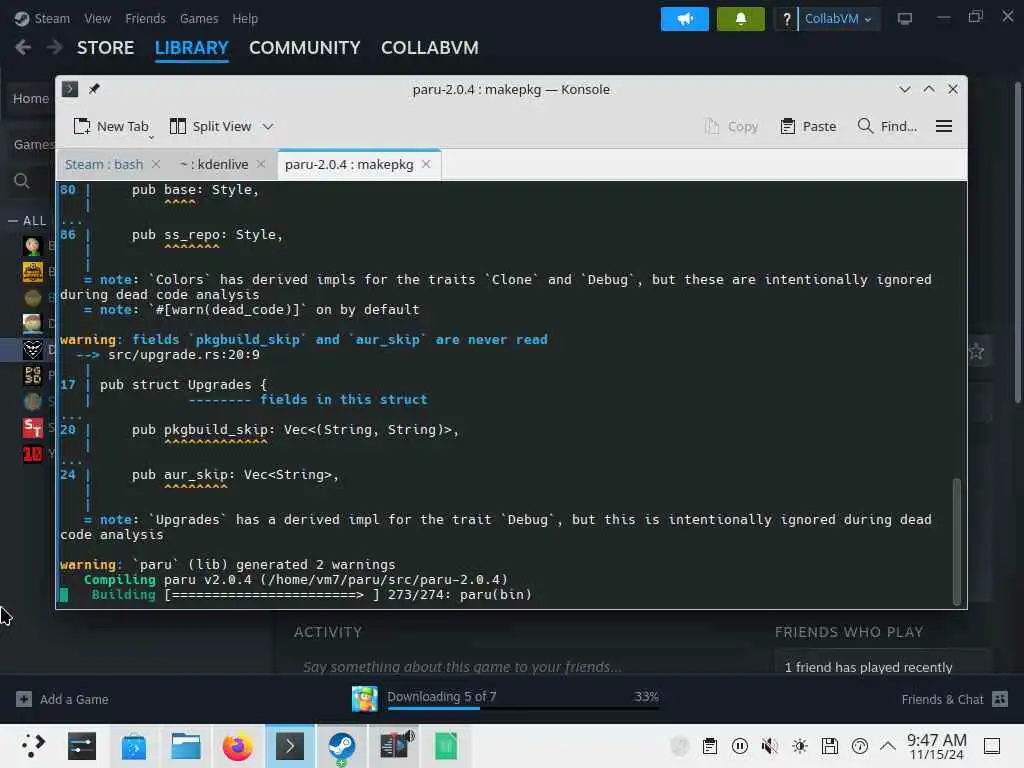This screenshot has width=1024, height=768.
Task: Close the 'Steam : bash' tab
Action: 156,164
